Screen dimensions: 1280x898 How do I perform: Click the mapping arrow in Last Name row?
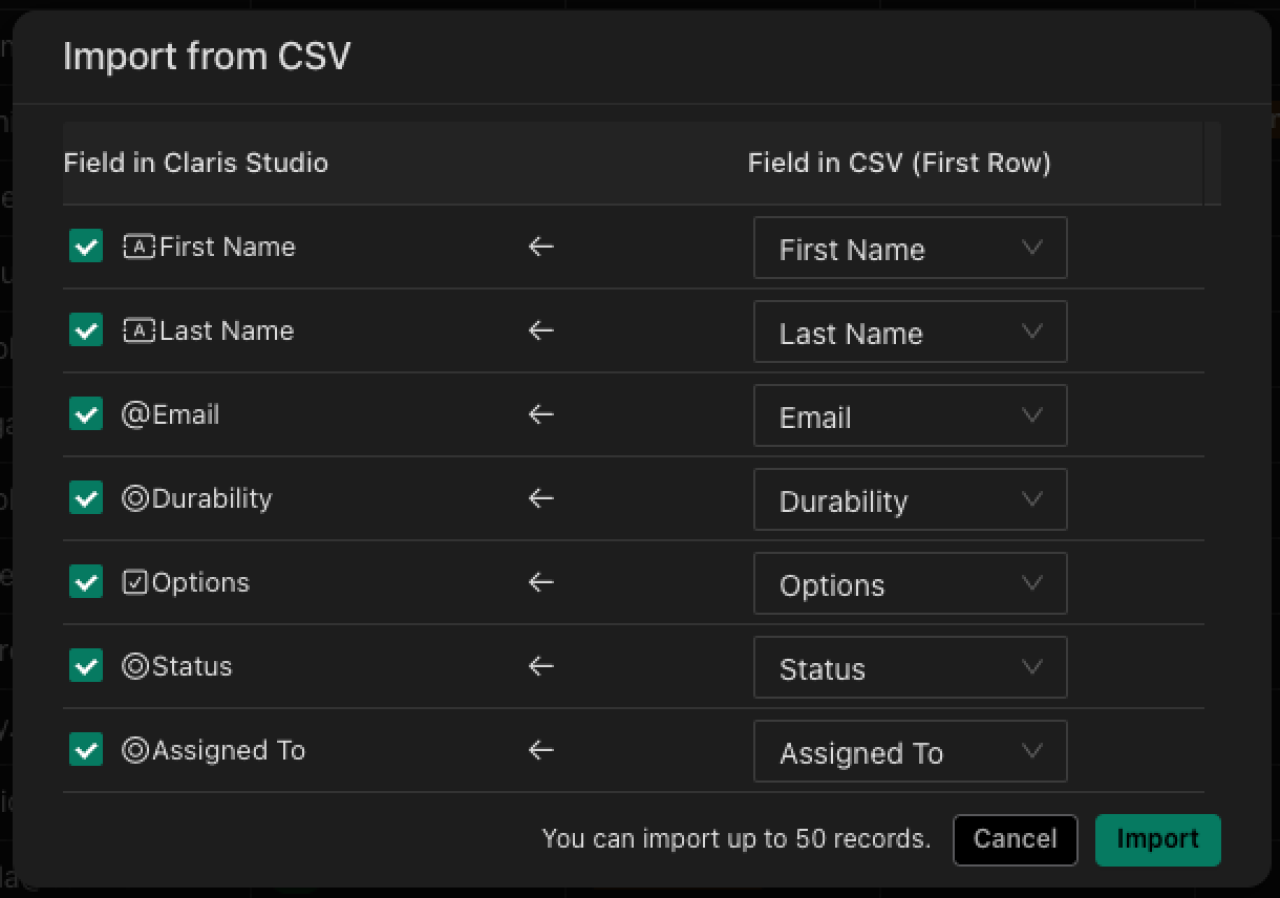(541, 331)
